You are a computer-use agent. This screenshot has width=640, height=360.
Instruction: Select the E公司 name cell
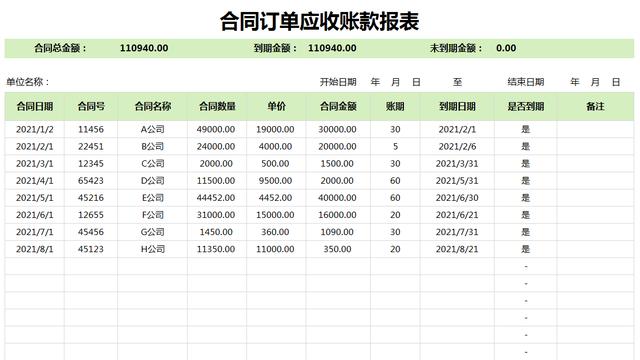click(153, 198)
